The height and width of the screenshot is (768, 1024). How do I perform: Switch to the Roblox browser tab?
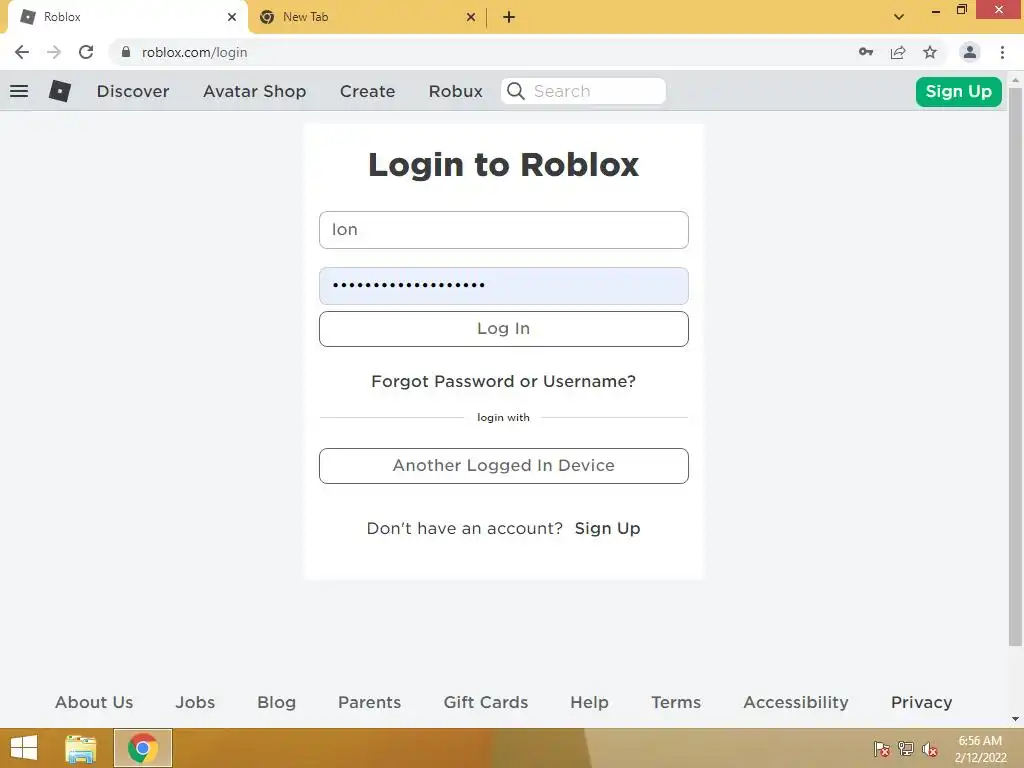pyautogui.click(x=127, y=17)
